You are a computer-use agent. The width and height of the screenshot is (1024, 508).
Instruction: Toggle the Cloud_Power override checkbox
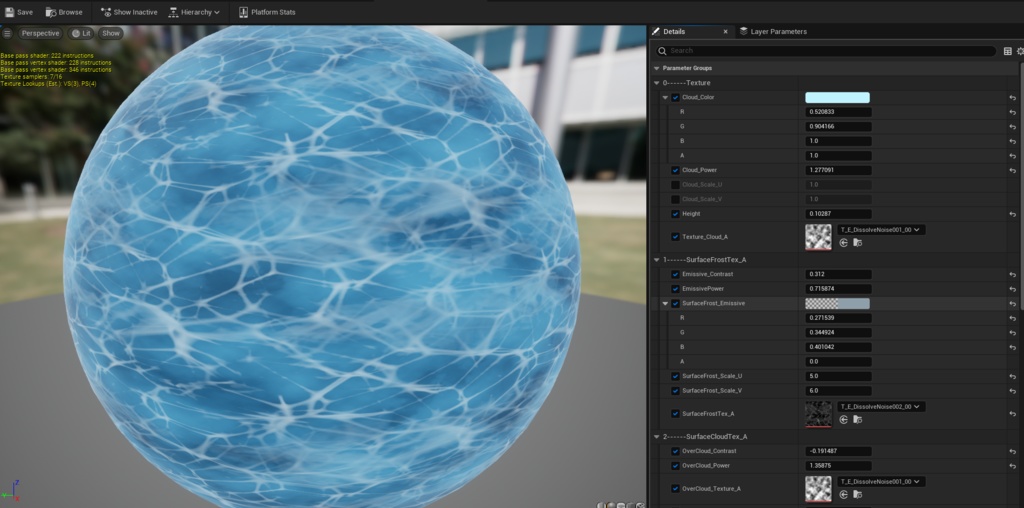click(x=675, y=170)
